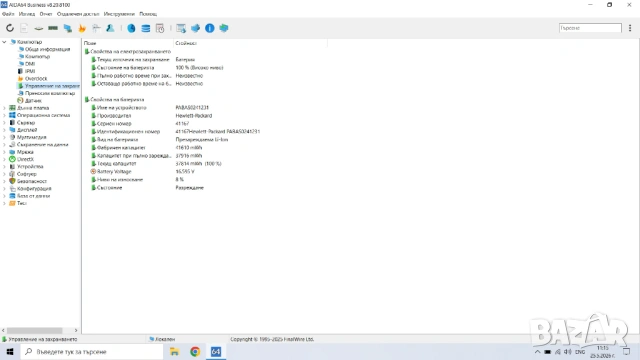Open the Файл menu

[8, 14]
